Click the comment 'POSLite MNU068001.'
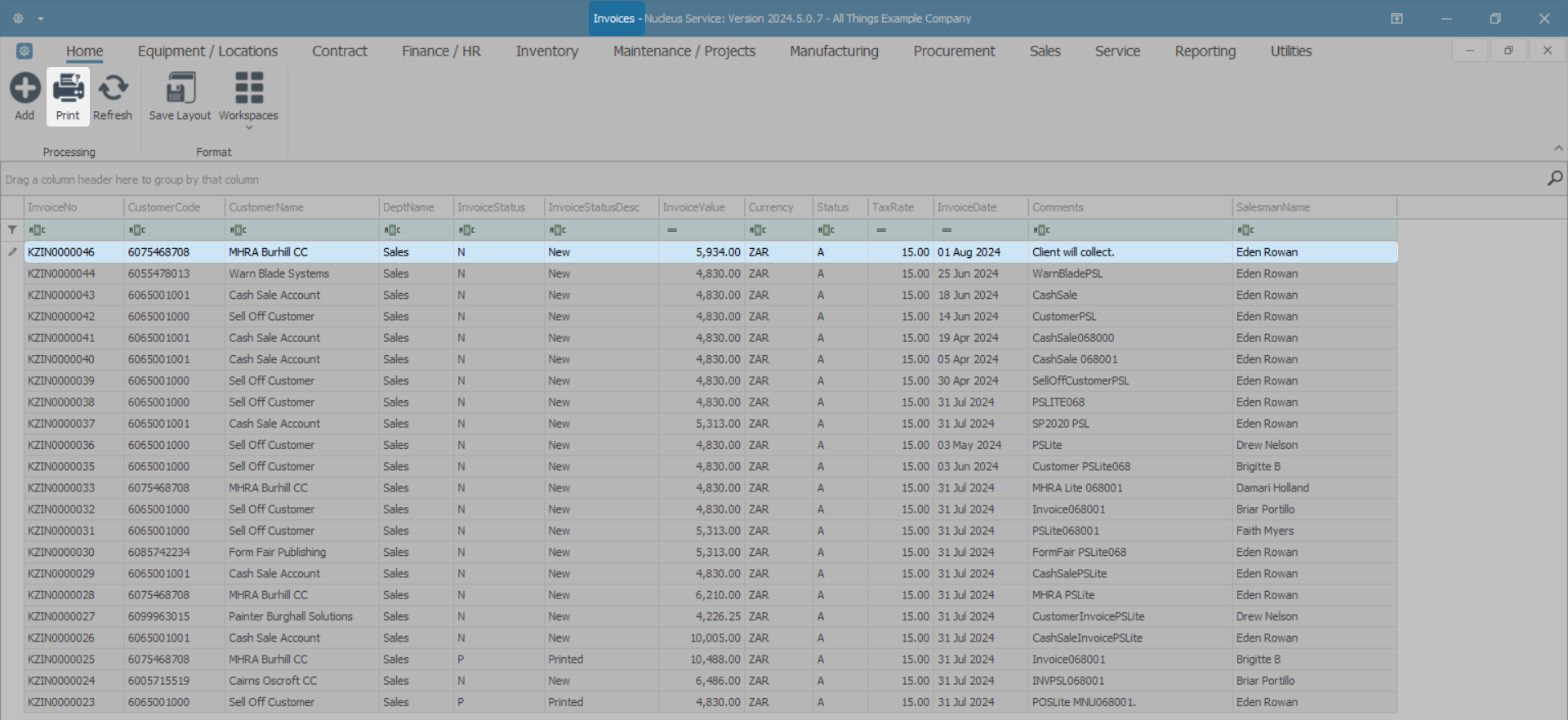Viewport: 1568px width, 720px height. click(1084, 702)
